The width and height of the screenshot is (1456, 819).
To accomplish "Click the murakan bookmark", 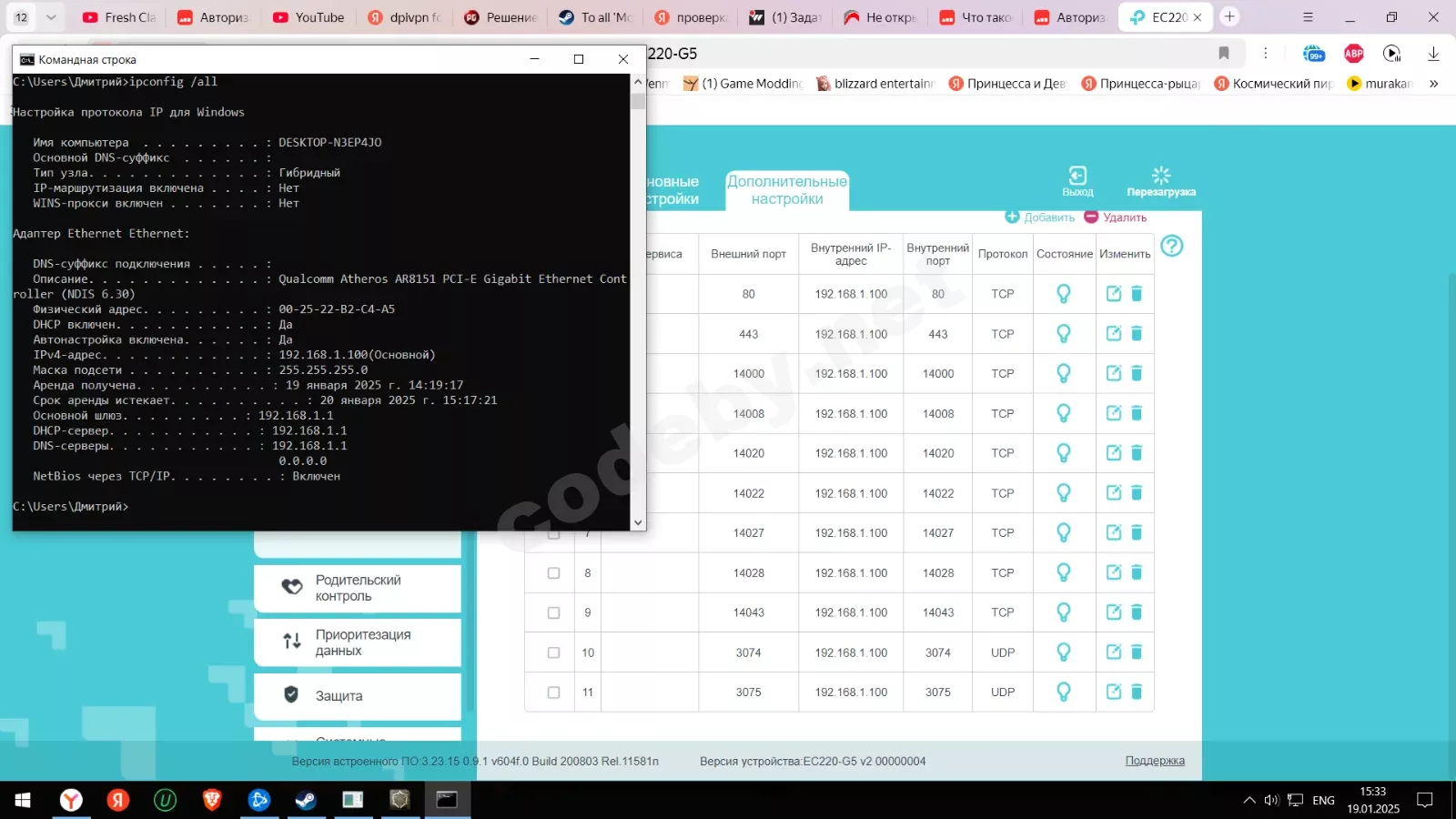I will click(x=1380, y=84).
